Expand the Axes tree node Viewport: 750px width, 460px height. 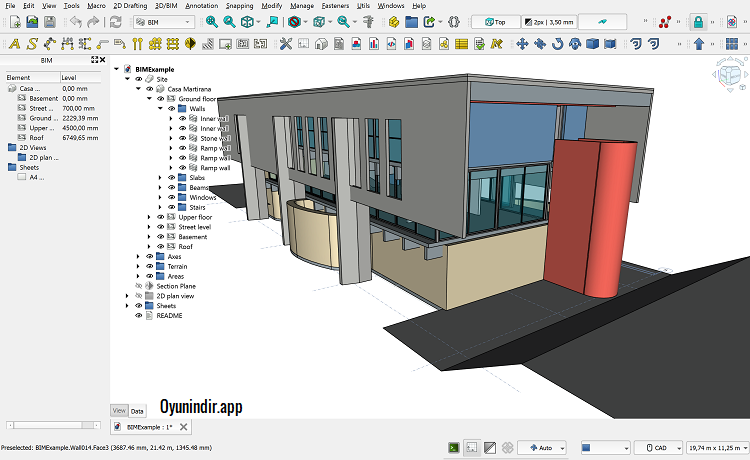[x=139, y=257]
